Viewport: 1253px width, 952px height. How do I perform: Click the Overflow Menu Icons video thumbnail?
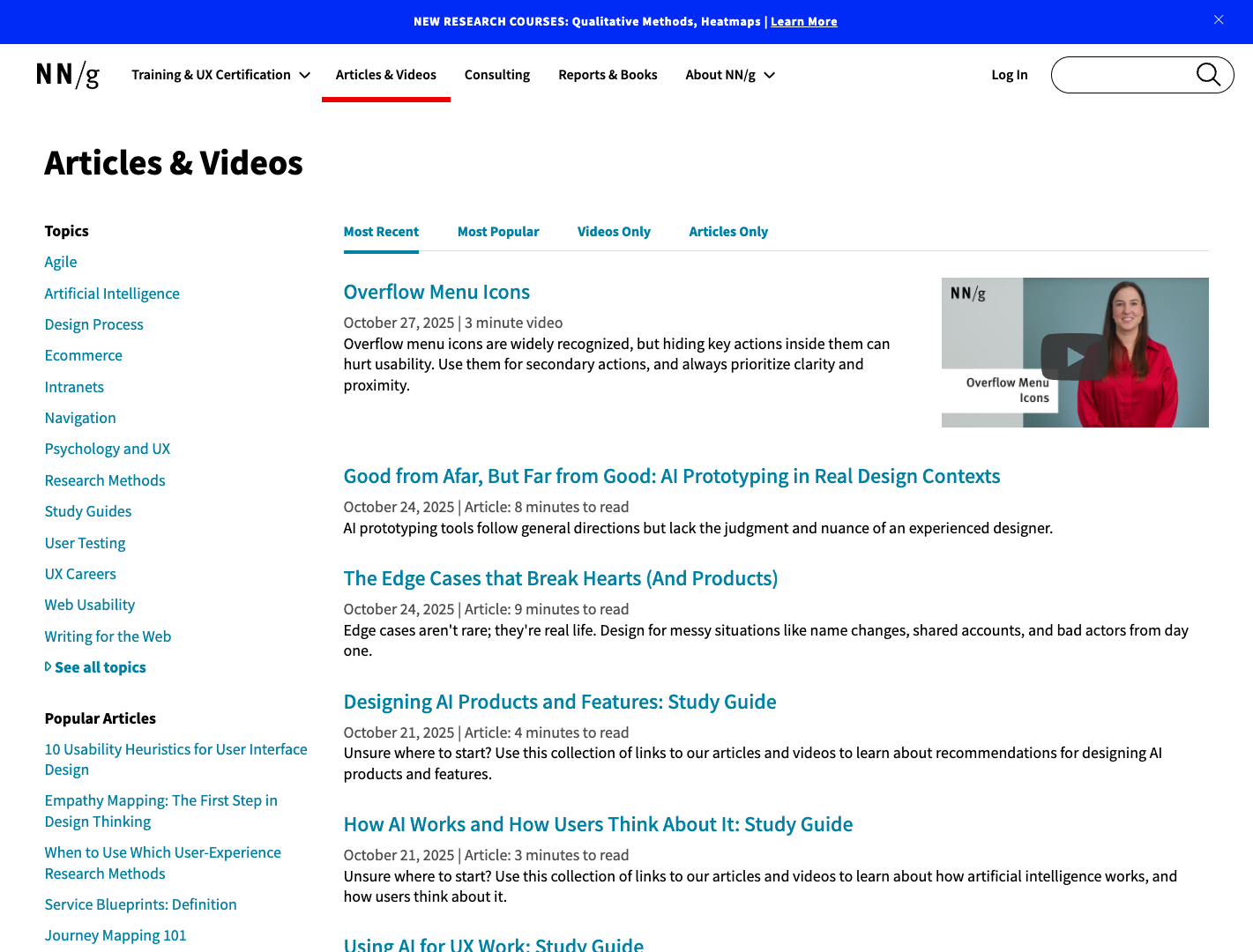pyautogui.click(x=1074, y=353)
